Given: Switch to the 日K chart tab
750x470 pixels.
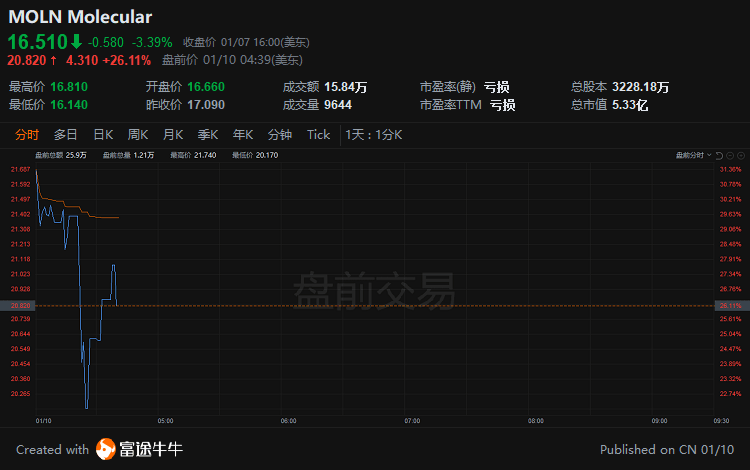Looking at the screenshot, I should [103, 135].
